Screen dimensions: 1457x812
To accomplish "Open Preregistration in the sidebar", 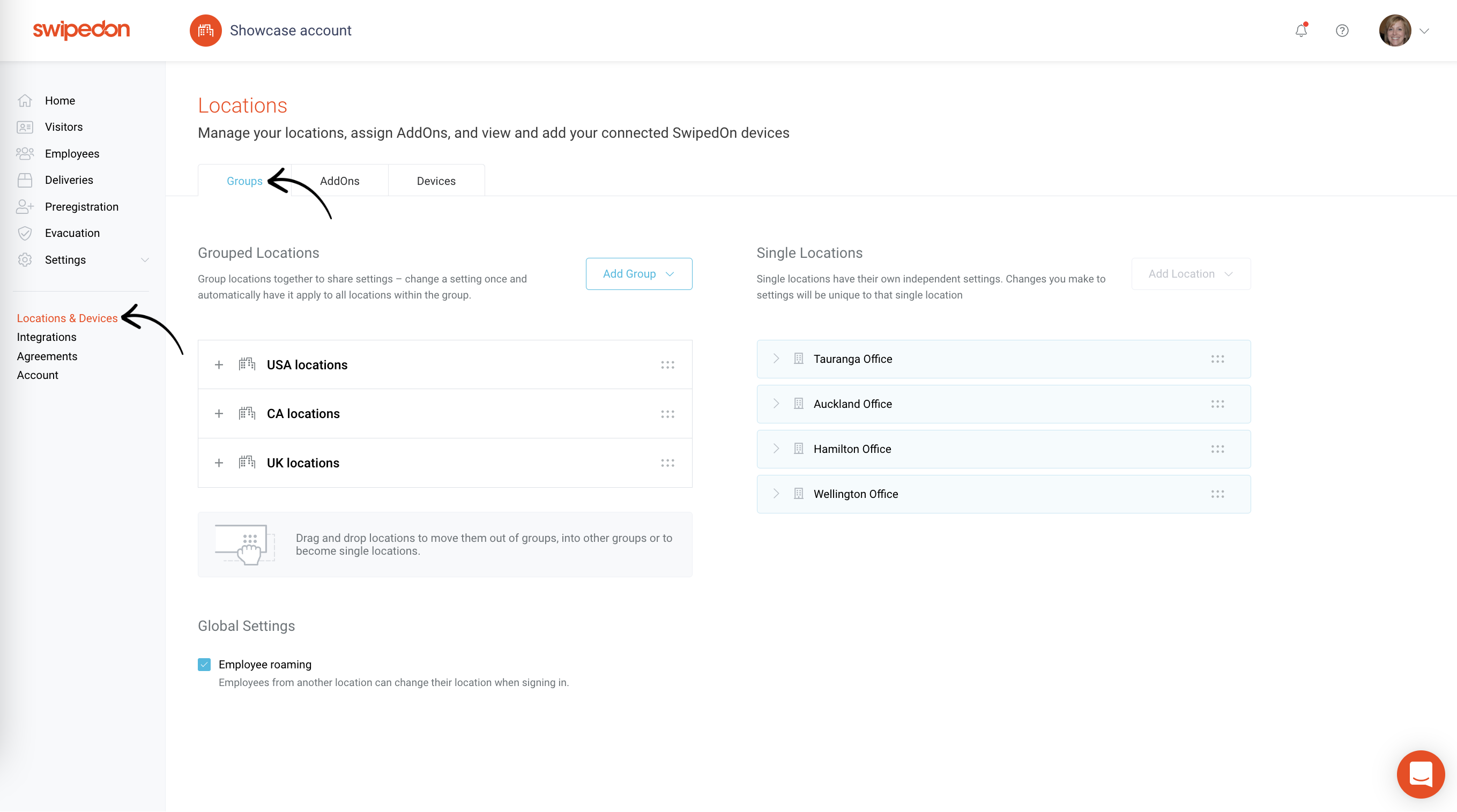I will 82,207.
